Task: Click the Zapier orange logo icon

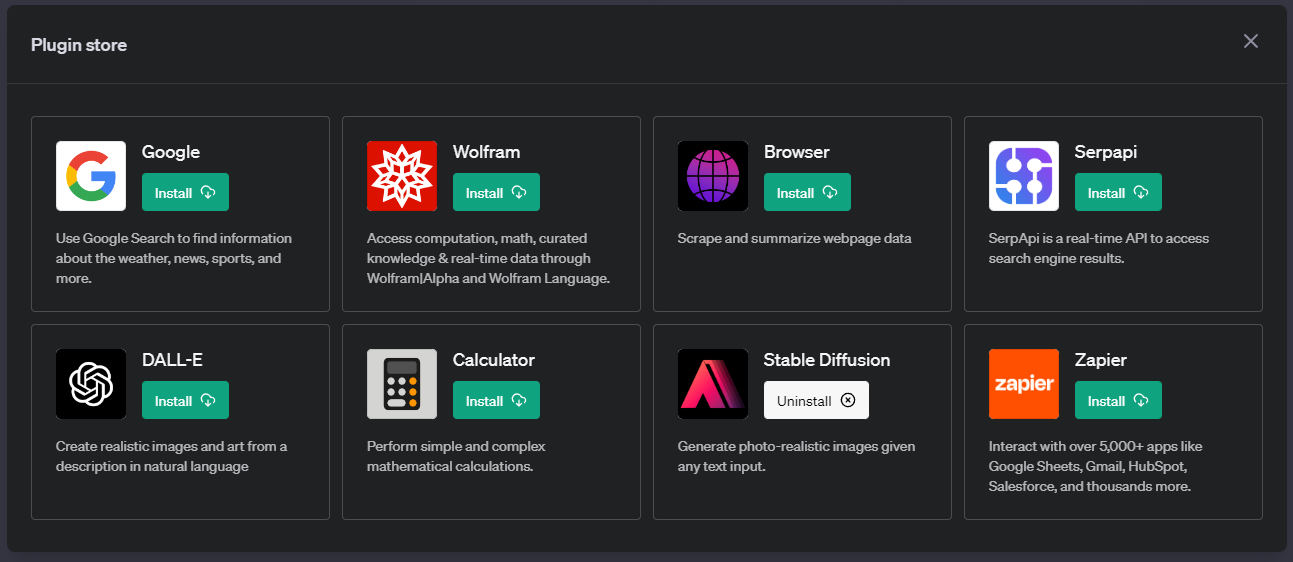Action: click(x=1024, y=384)
